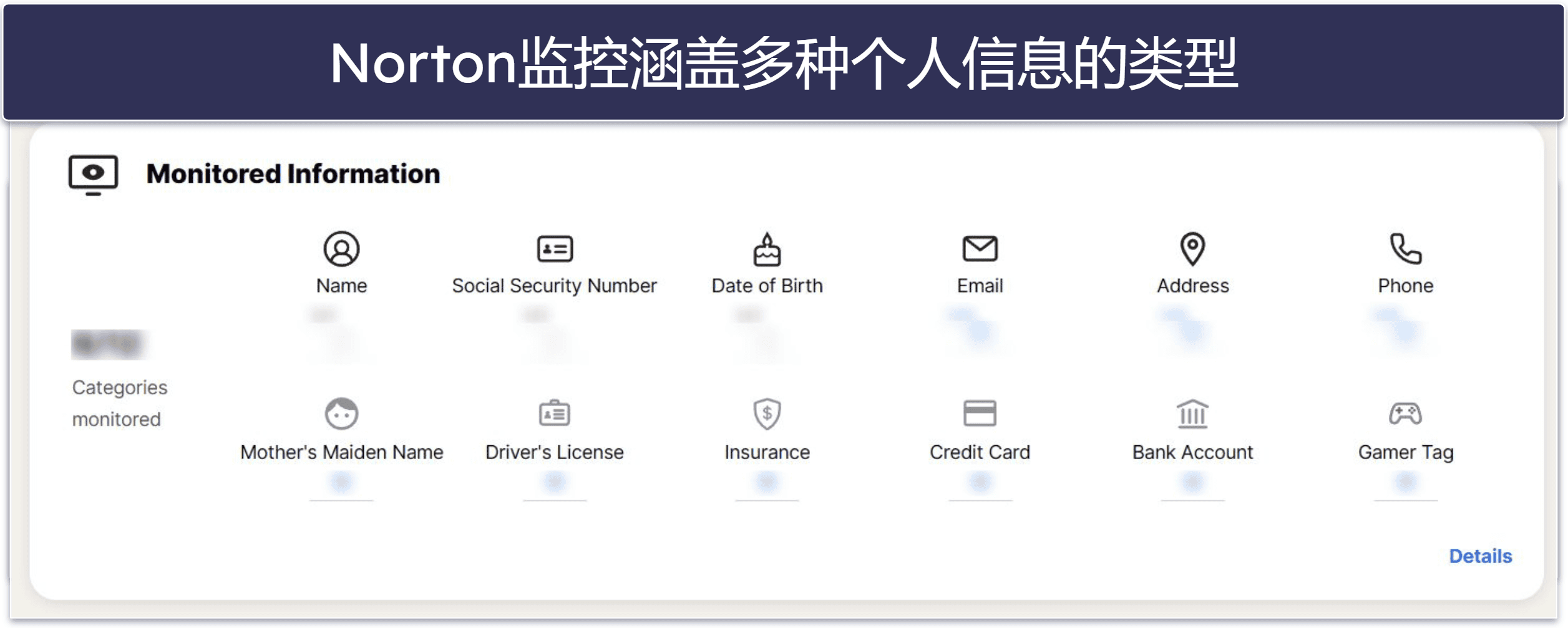The width and height of the screenshot is (1568, 628).
Task: Click the "Categories monitored" text
Action: click(x=119, y=403)
